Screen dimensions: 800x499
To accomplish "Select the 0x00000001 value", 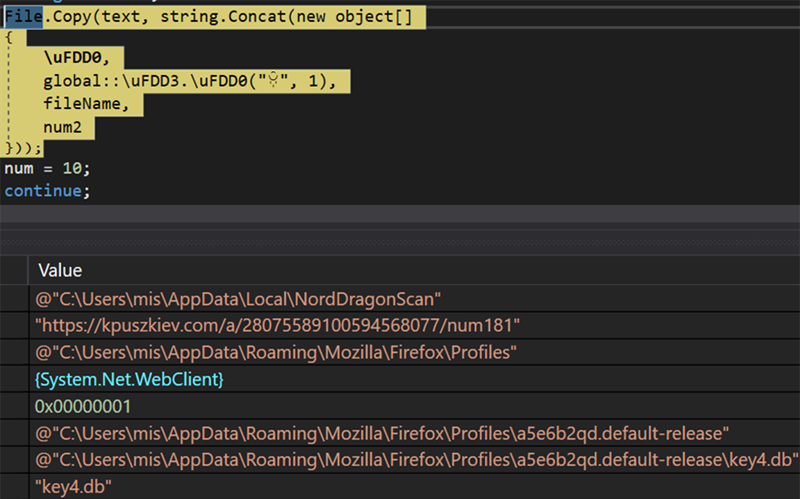I will [83, 407].
